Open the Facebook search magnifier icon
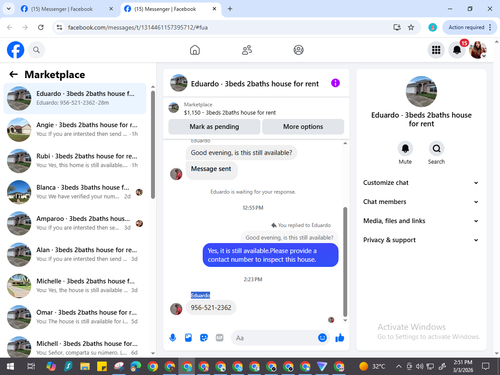 tap(36, 50)
